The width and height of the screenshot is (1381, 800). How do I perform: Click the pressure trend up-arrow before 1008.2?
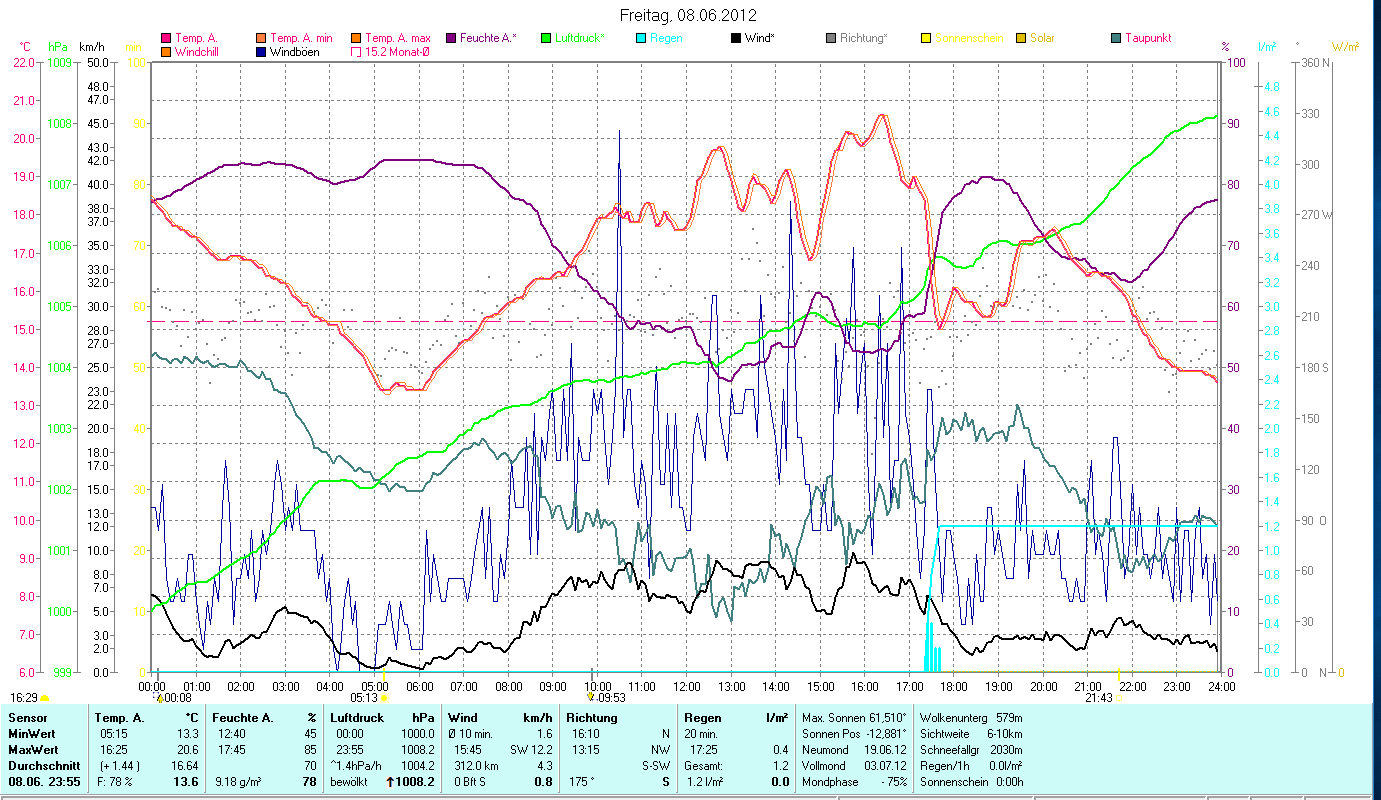coord(390,782)
